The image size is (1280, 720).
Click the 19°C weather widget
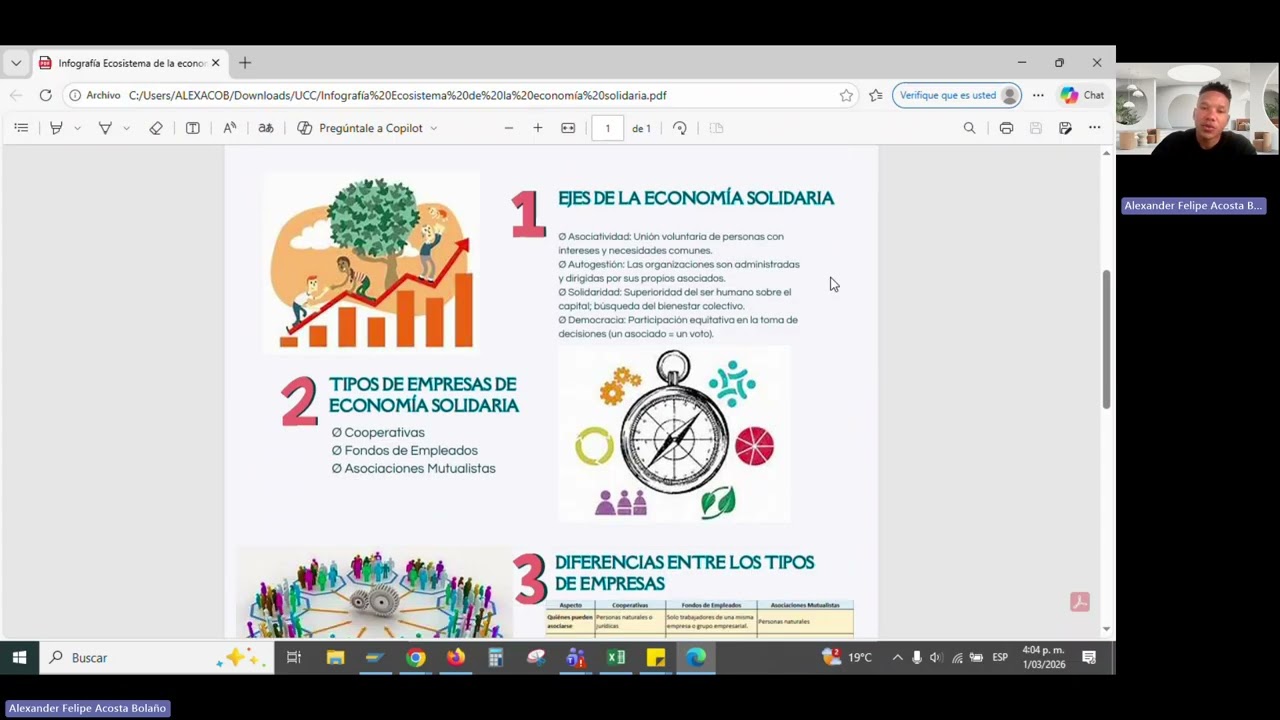coord(847,657)
